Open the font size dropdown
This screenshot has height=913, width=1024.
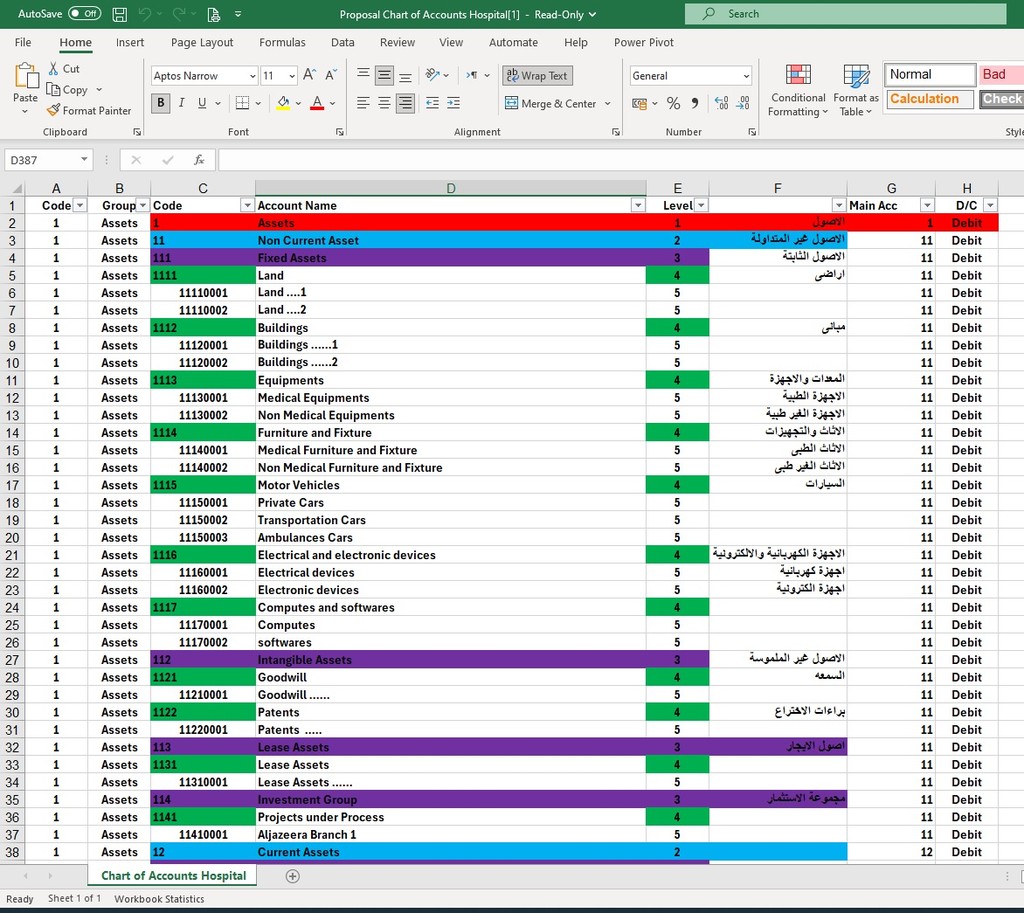coord(292,76)
